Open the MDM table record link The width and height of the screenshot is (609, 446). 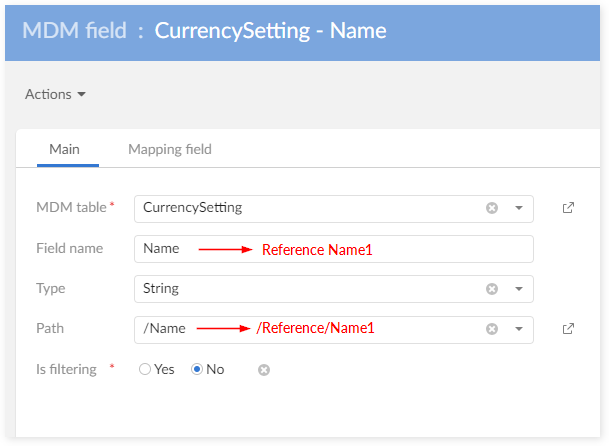pyautogui.click(x=568, y=208)
